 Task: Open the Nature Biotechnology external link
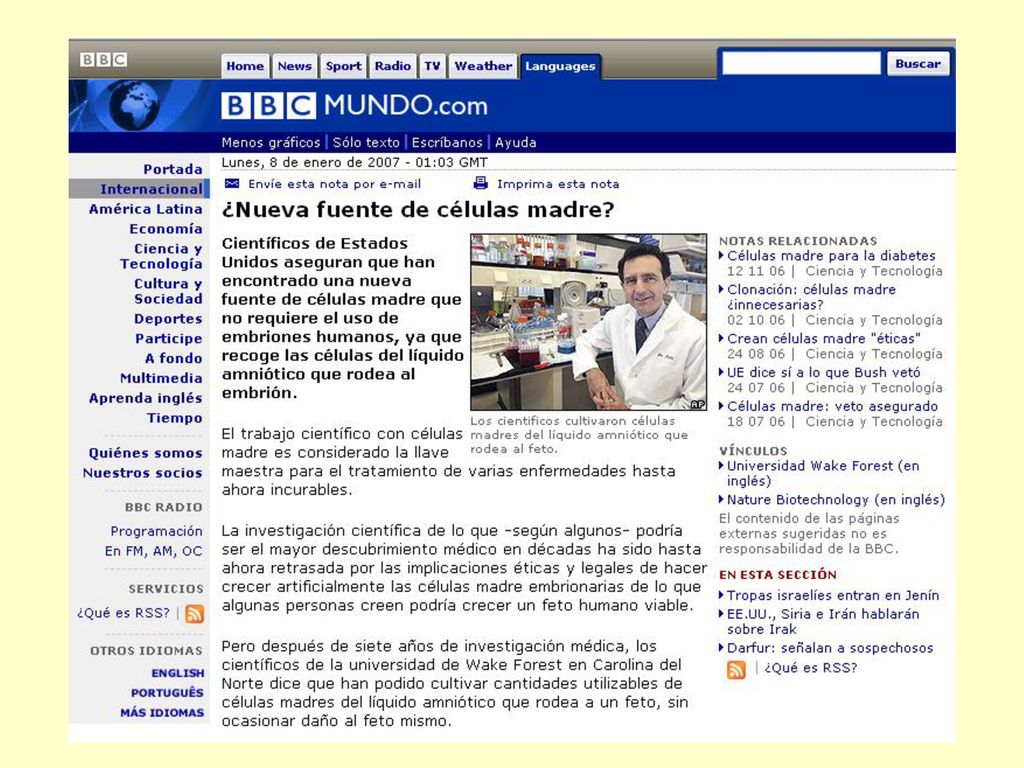point(836,500)
